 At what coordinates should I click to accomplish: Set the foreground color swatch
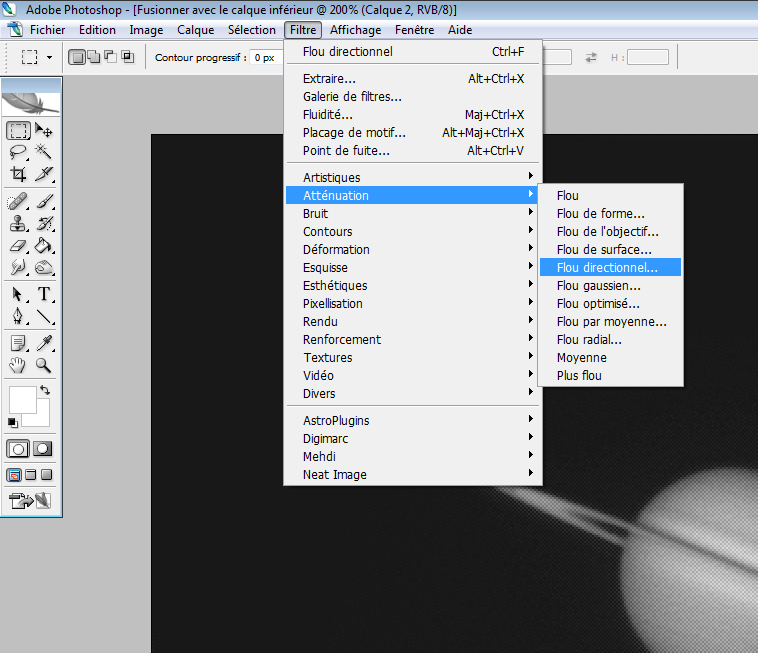click(x=22, y=399)
